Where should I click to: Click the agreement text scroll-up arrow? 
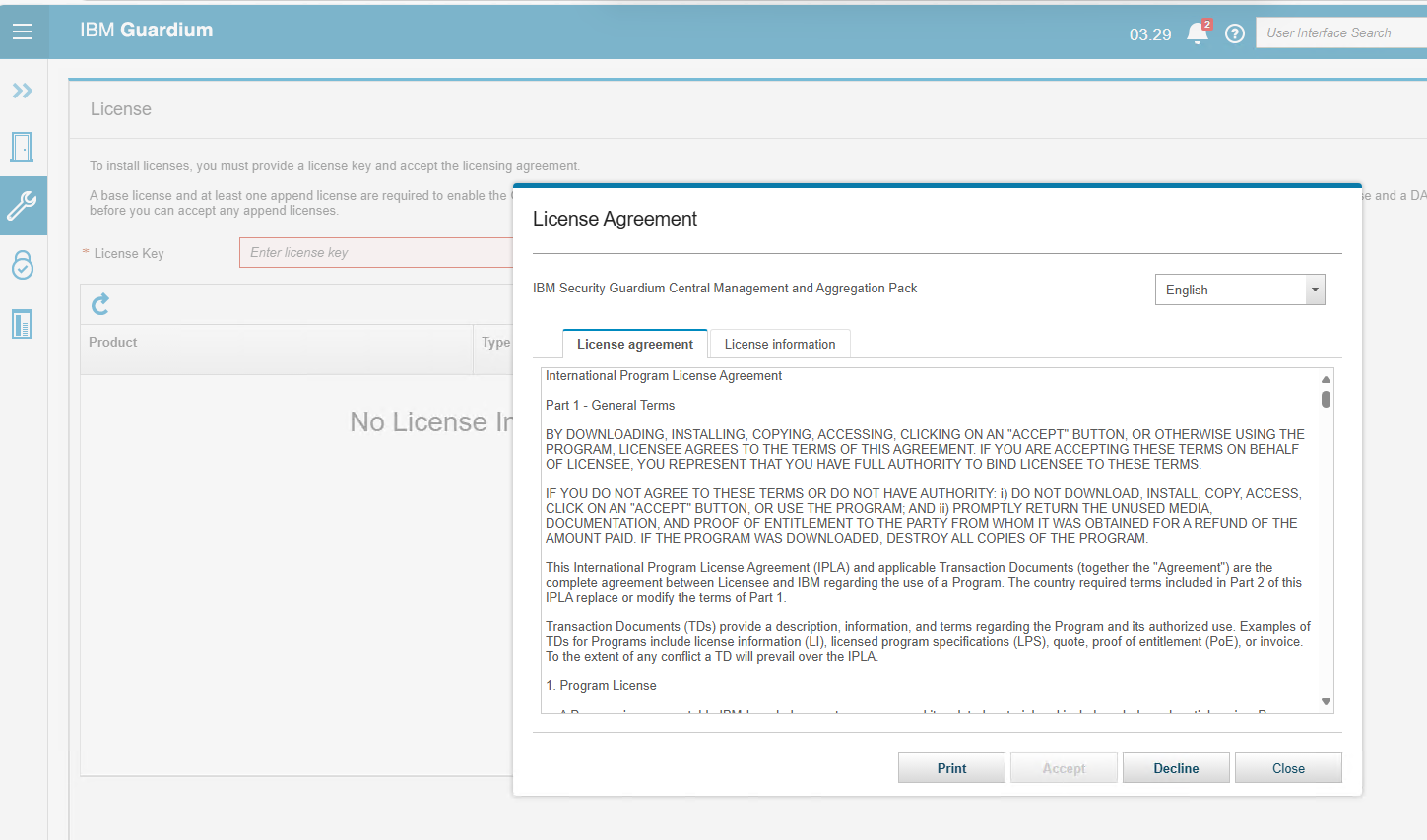[x=1326, y=379]
